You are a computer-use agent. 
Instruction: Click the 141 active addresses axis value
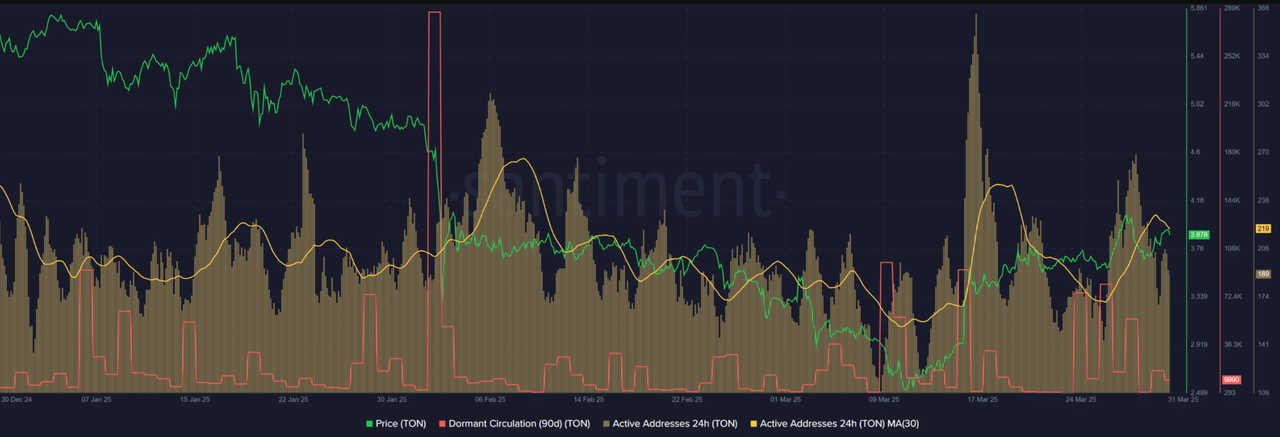[x=1262, y=344]
